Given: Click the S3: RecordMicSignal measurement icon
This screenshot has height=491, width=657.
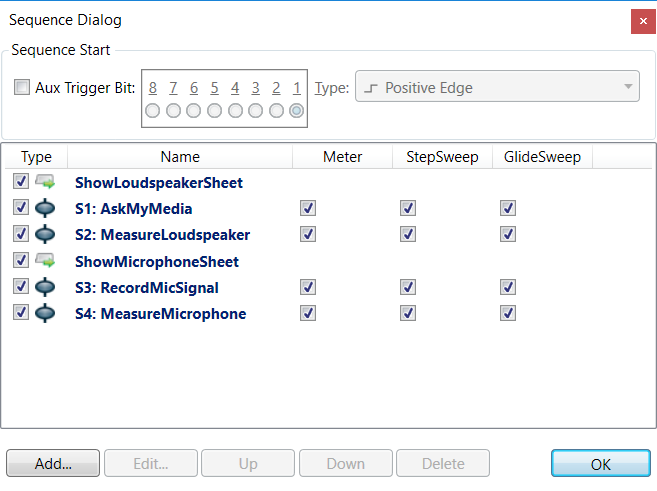Looking at the screenshot, I should 46,287.
